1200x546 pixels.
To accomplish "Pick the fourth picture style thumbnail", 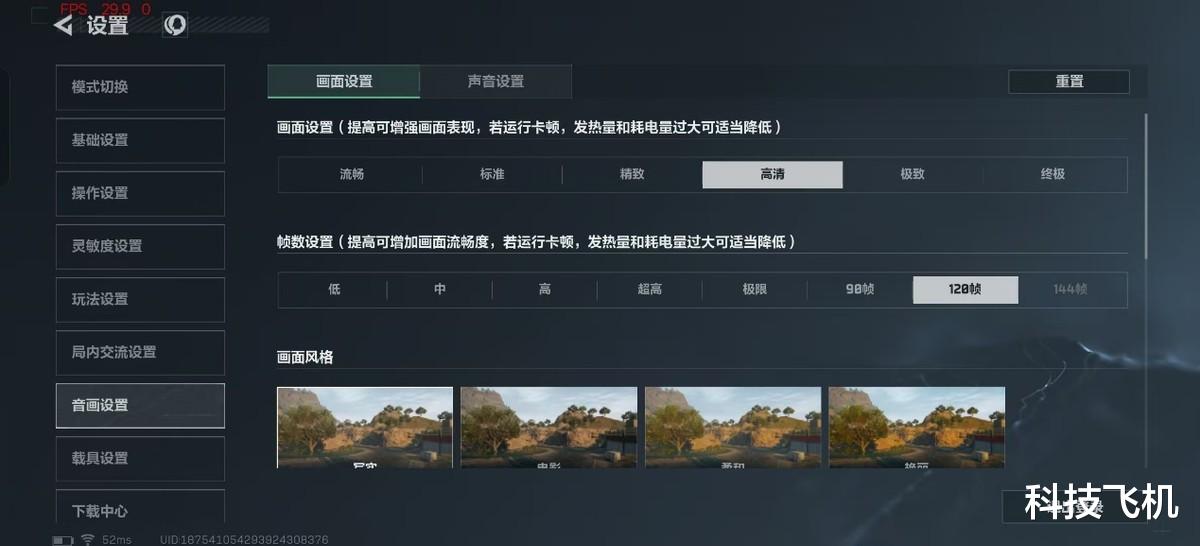I will 917,427.
